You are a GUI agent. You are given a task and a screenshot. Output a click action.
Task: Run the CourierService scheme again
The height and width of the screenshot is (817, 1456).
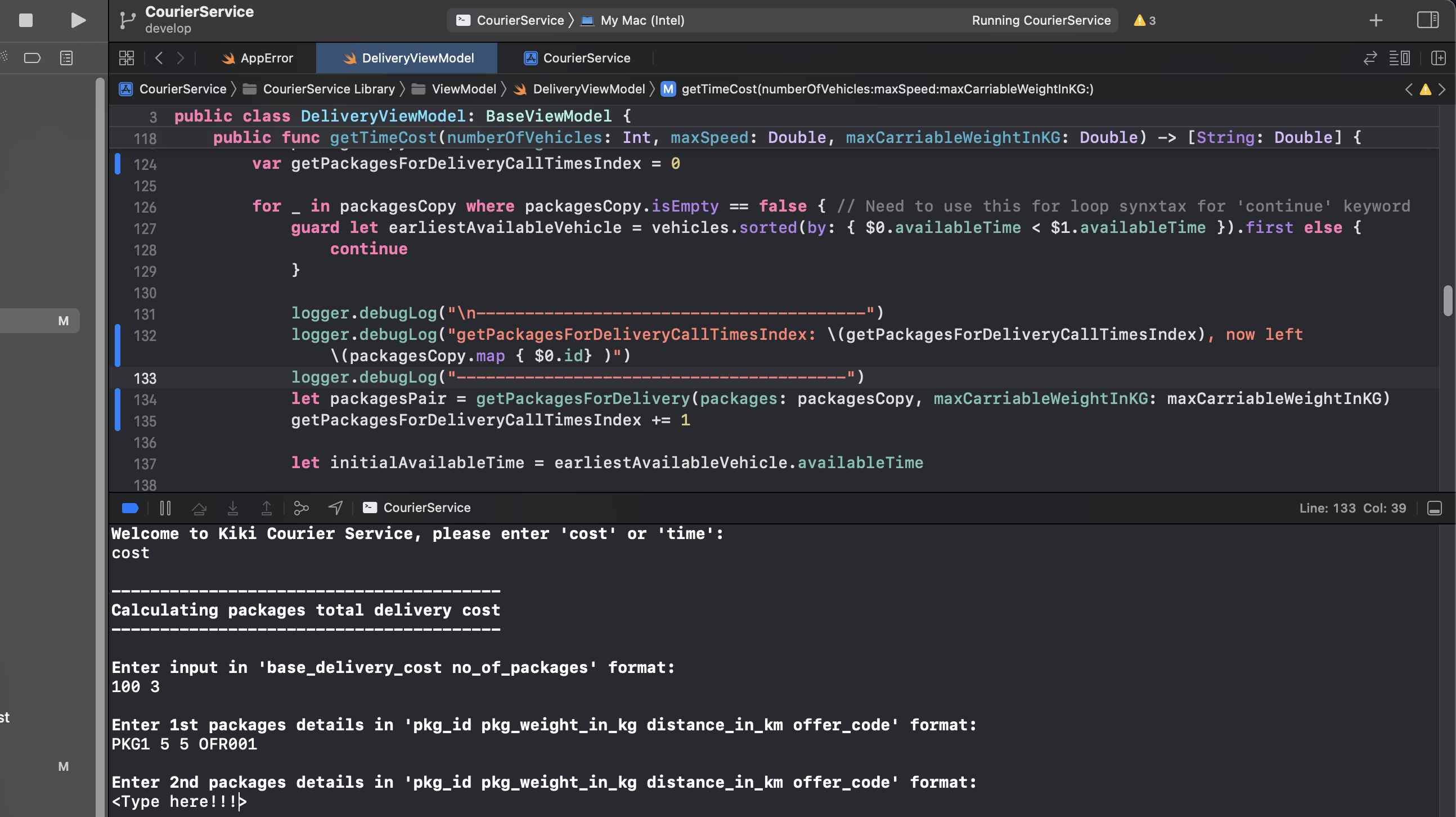[78, 20]
